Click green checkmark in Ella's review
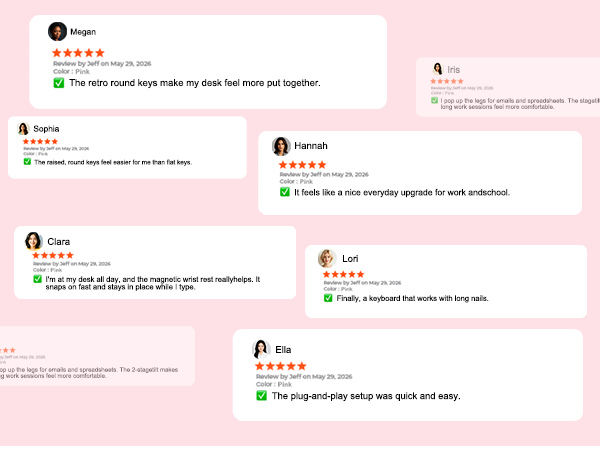Image resolution: width=600 pixels, height=450 pixels. [261, 395]
